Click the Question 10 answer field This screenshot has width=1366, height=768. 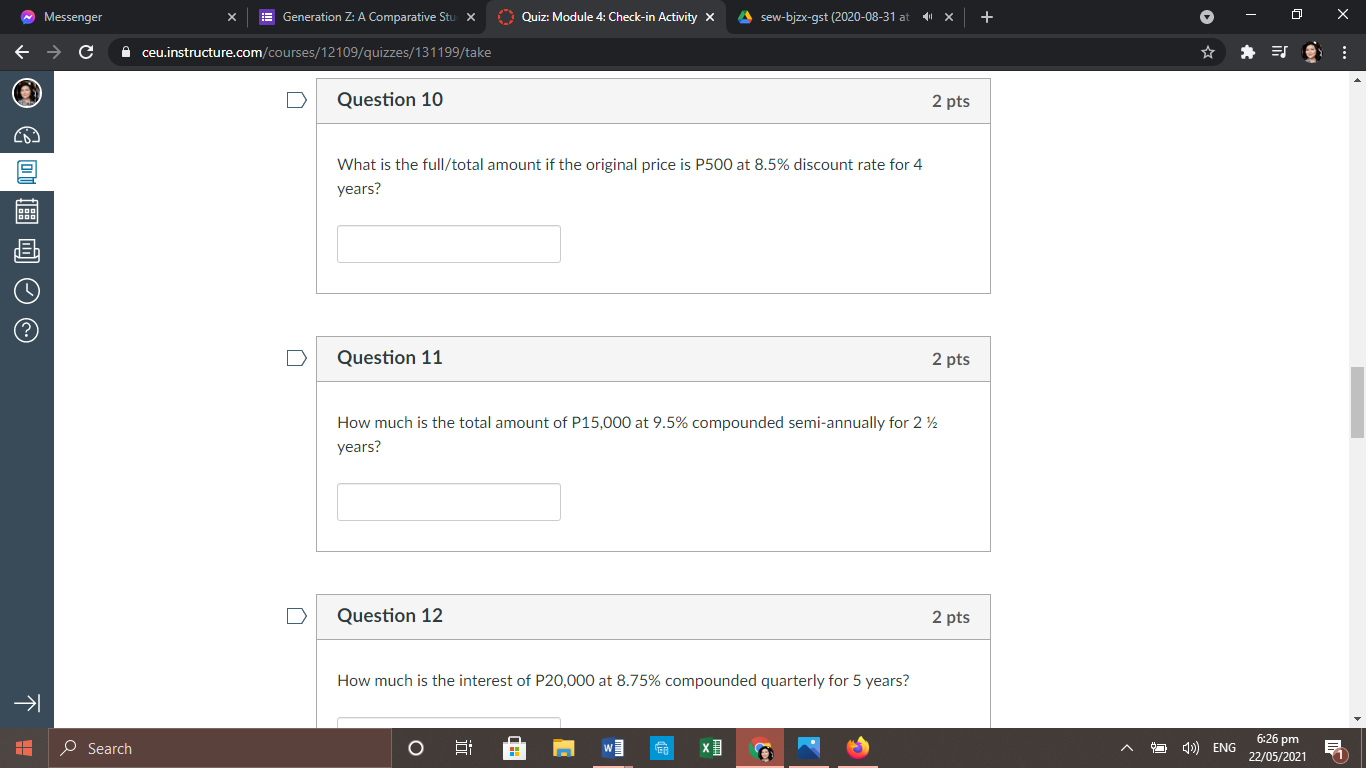point(449,244)
